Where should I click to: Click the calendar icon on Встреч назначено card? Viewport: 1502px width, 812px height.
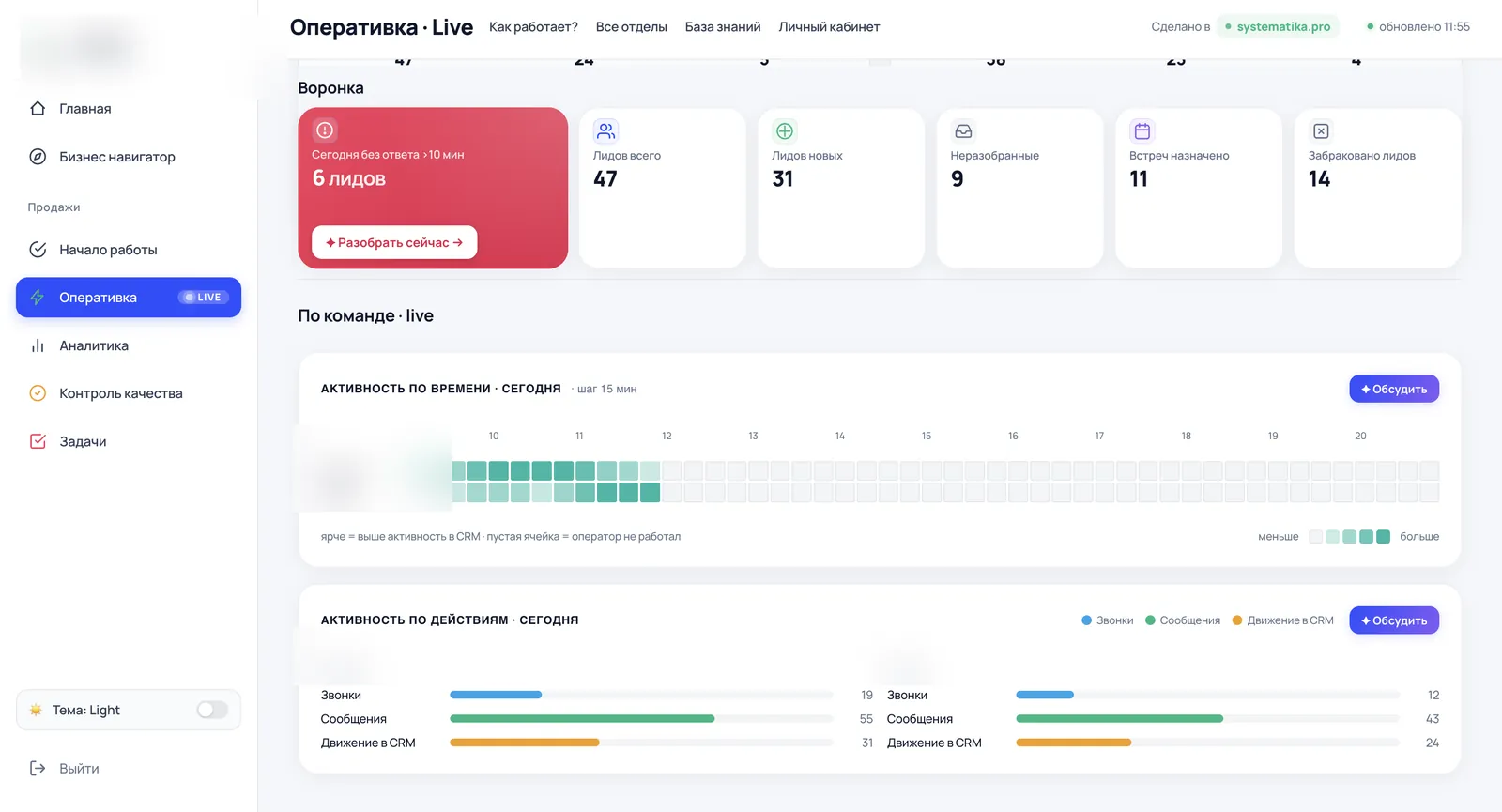(x=1142, y=130)
